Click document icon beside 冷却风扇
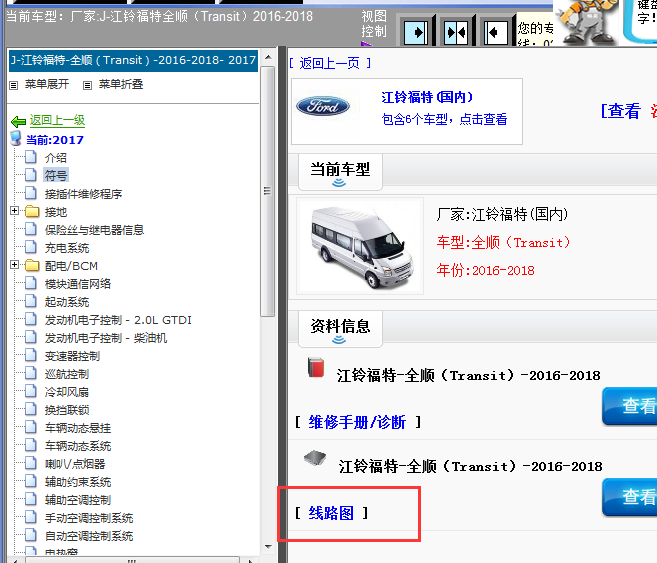Screen dimensions: 657x563 tap(31, 391)
